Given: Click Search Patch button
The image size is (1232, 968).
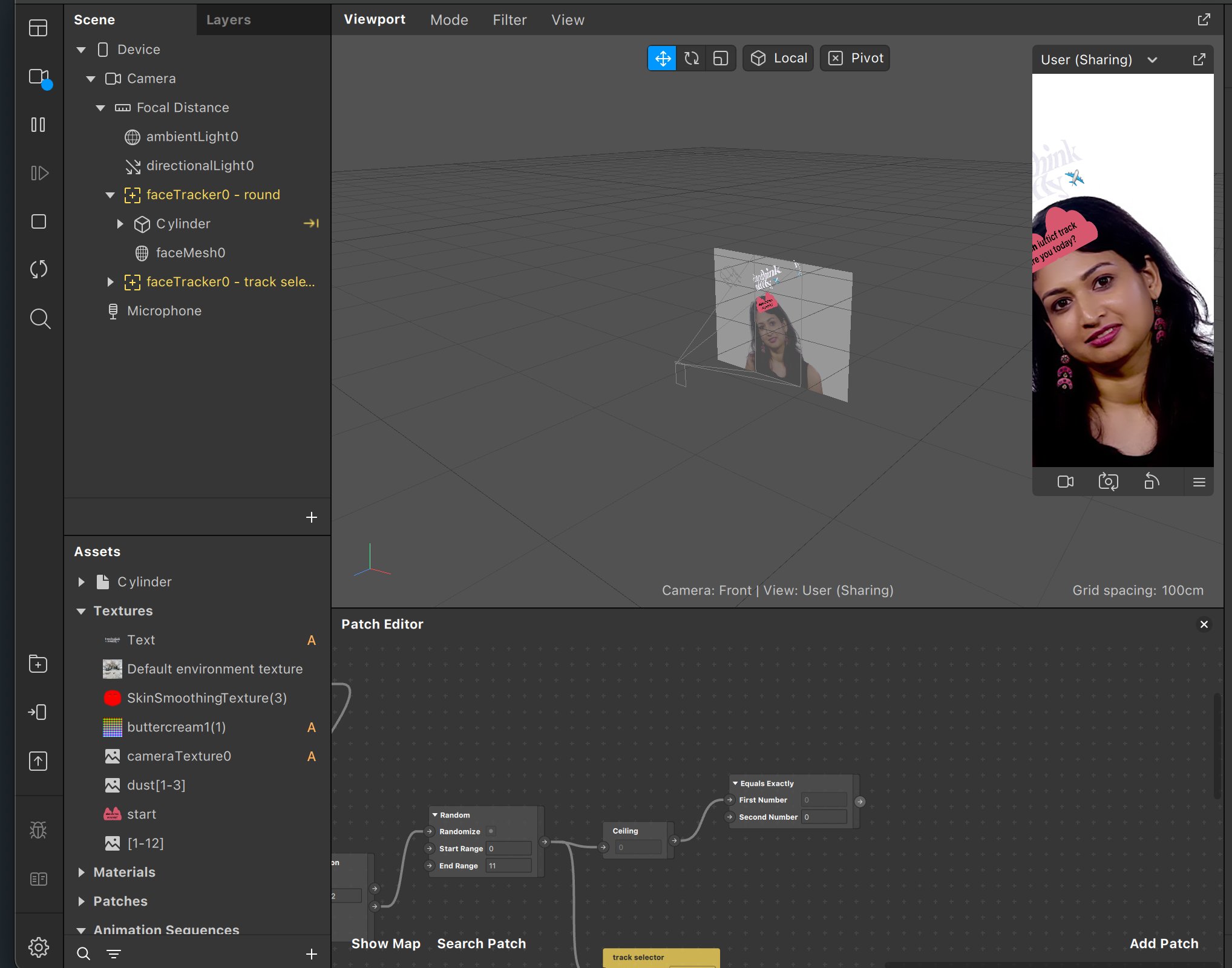Looking at the screenshot, I should [x=482, y=944].
